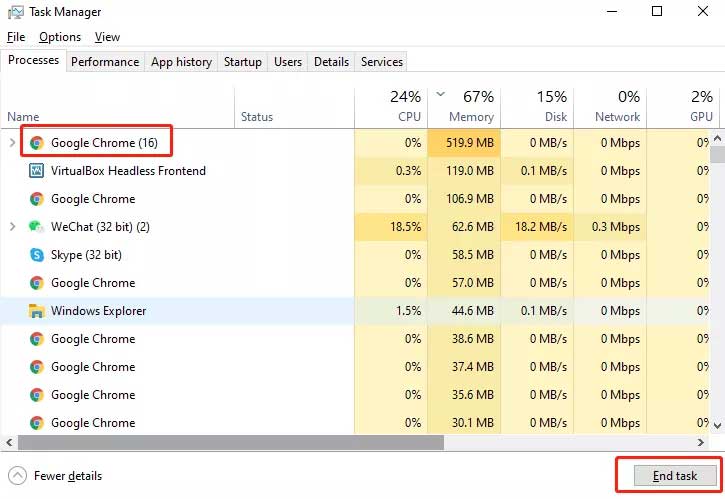Select the Chrome process using 106.9 MB
The height and width of the screenshot is (499, 725).
(92, 199)
